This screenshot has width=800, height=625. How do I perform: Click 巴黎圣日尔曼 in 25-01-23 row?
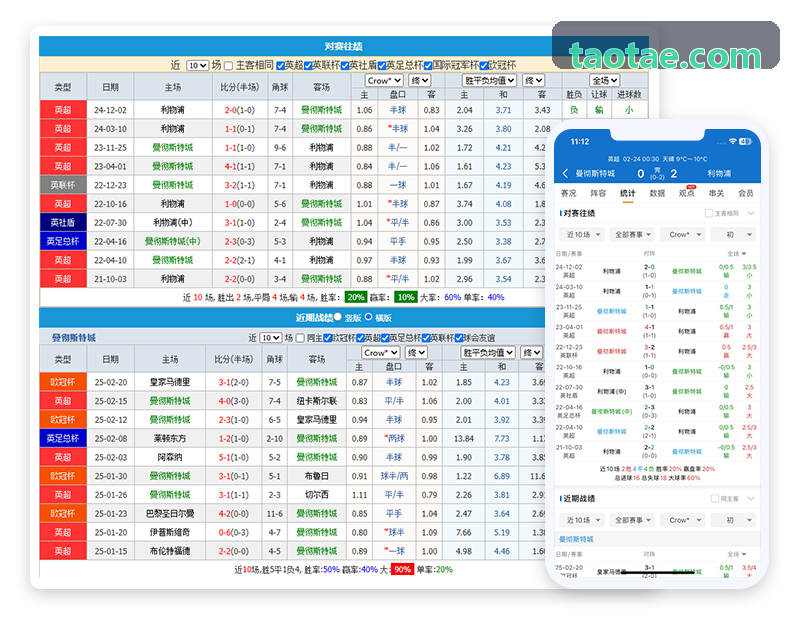pos(170,513)
